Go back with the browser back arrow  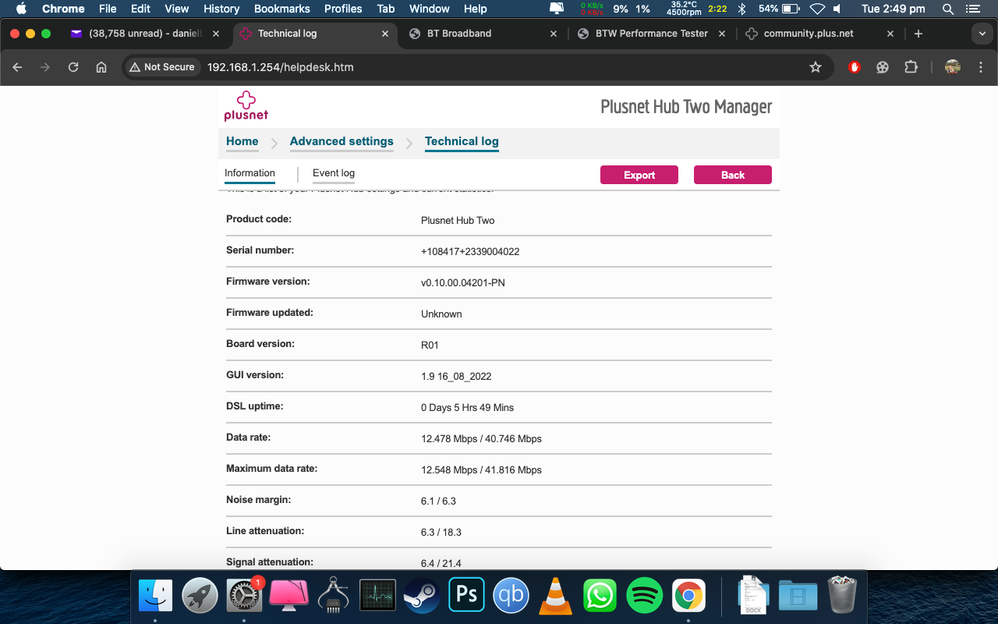pos(17,68)
